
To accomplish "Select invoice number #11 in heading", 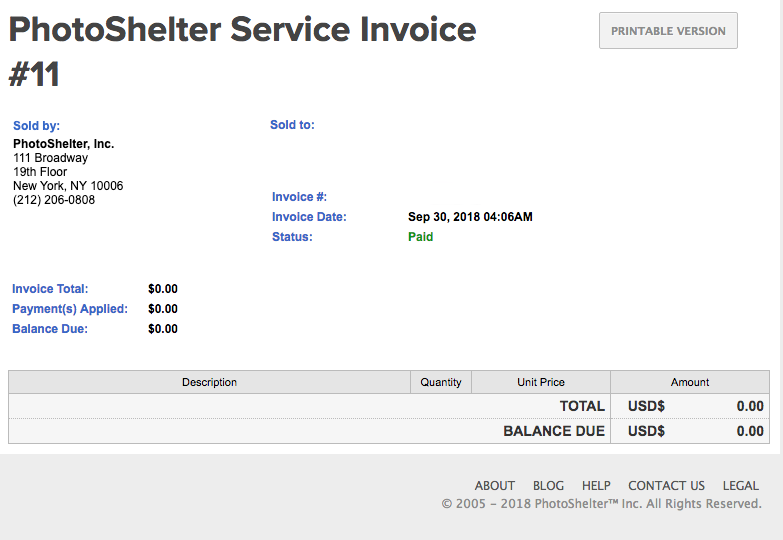I will tap(34, 74).
